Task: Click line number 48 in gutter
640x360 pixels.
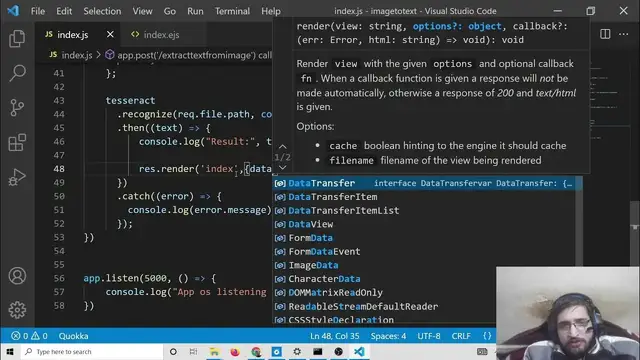Action: point(59,169)
